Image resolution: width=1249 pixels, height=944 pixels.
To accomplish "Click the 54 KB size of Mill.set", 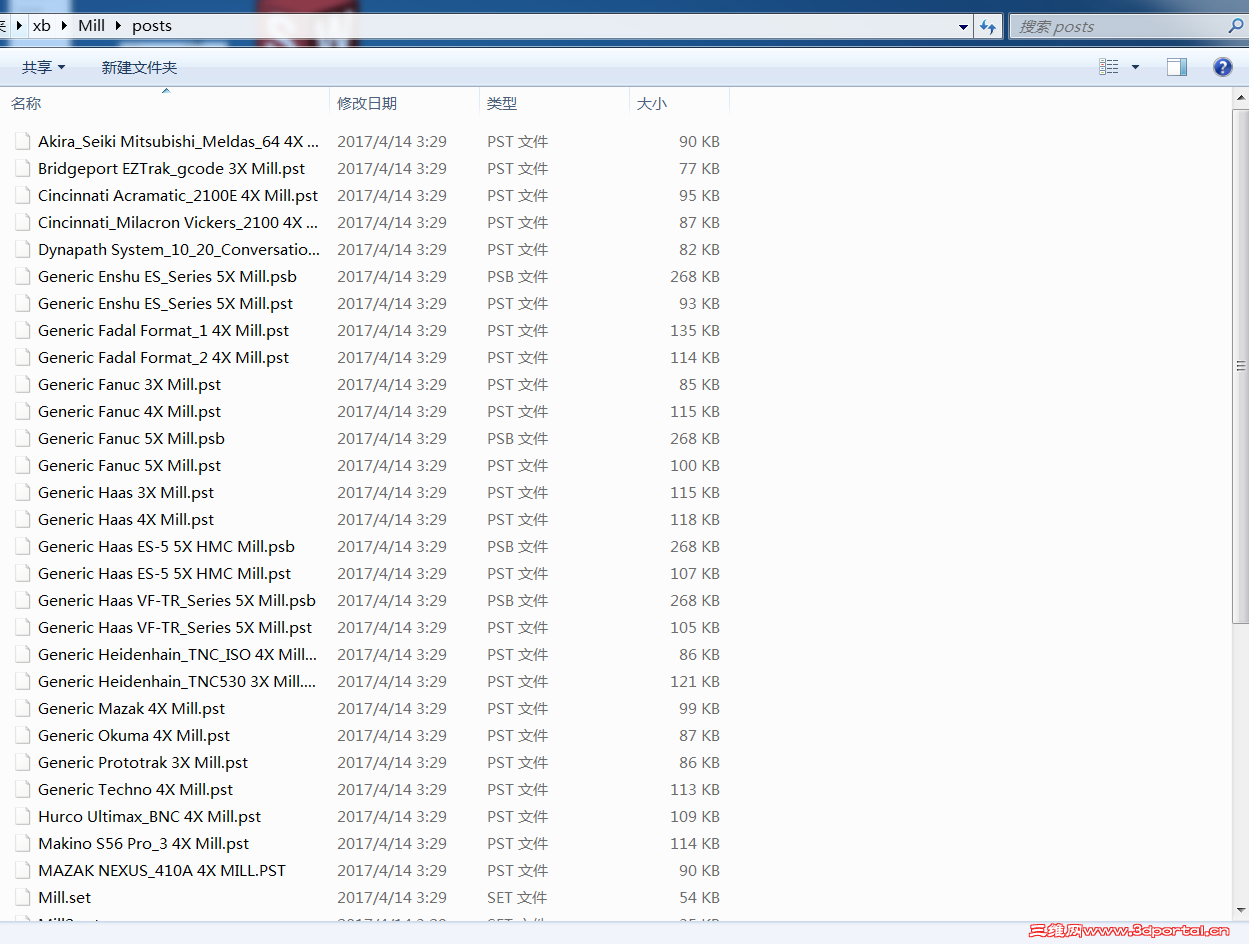I will click(x=699, y=897).
